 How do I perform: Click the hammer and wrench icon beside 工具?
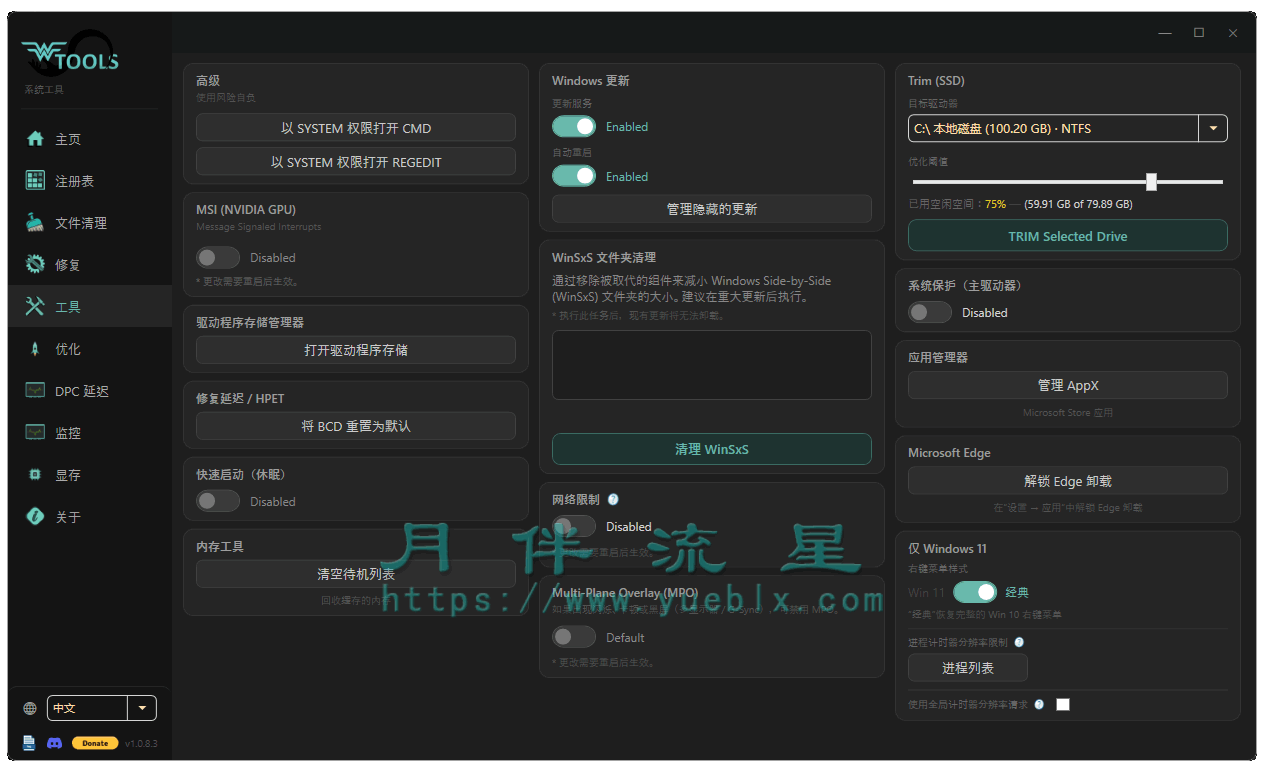pos(35,307)
